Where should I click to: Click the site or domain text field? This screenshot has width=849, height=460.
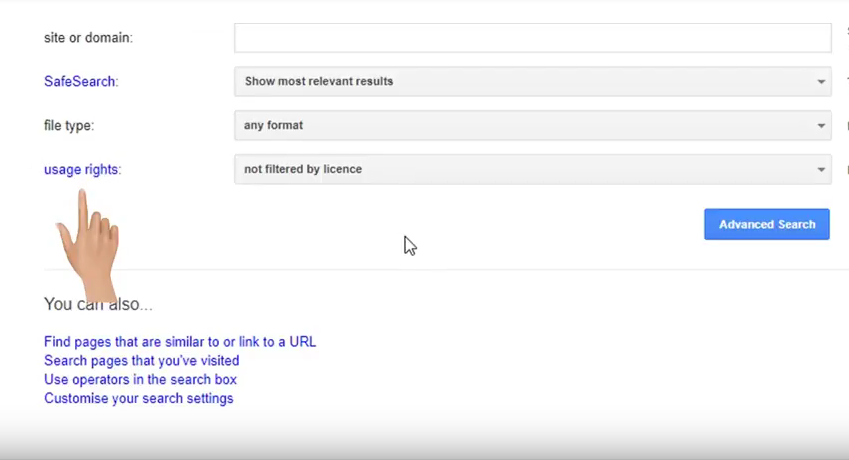pyautogui.click(x=532, y=38)
